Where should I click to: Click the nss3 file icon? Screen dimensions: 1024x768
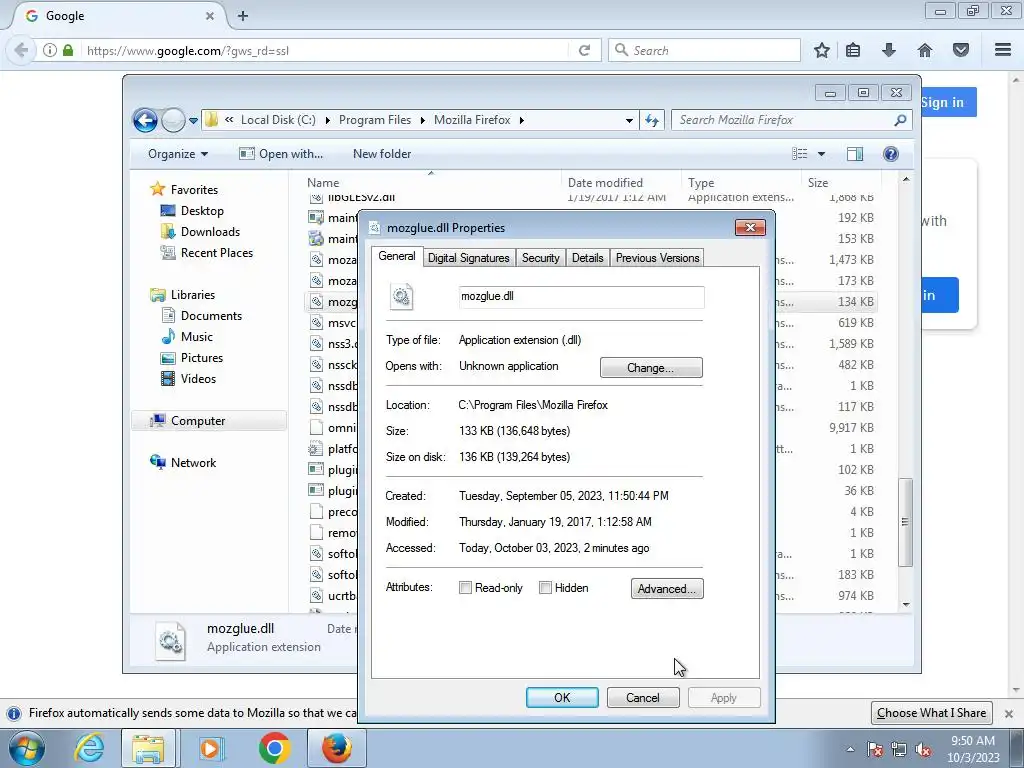316,344
